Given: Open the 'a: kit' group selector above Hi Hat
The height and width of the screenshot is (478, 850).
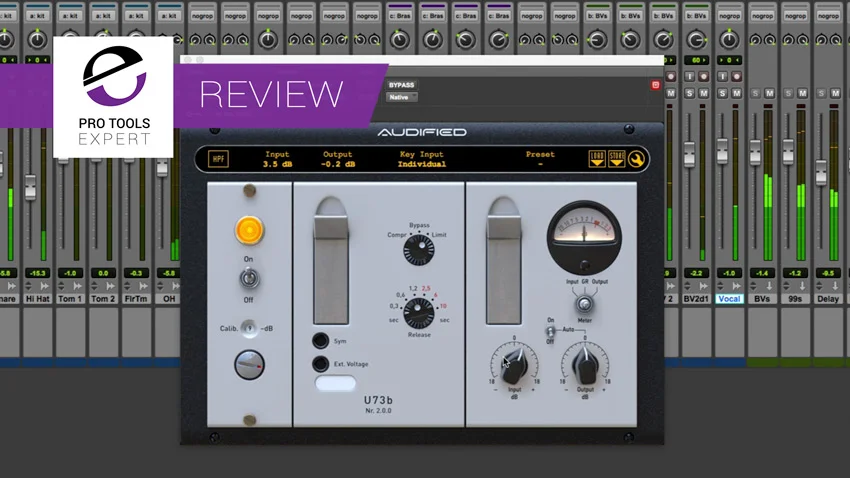Looking at the screenshot, I should point(37,16).
